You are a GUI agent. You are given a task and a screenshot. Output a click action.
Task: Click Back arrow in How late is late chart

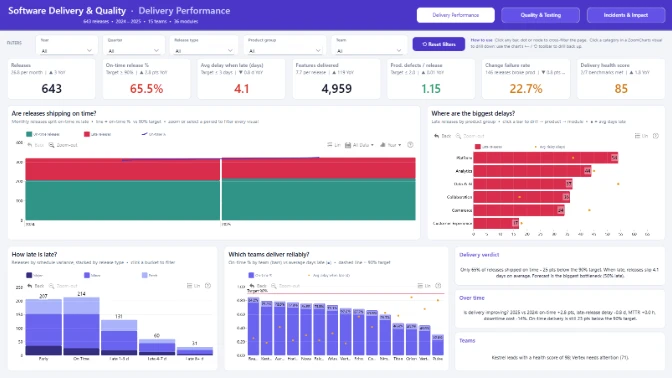coord(36,286)
